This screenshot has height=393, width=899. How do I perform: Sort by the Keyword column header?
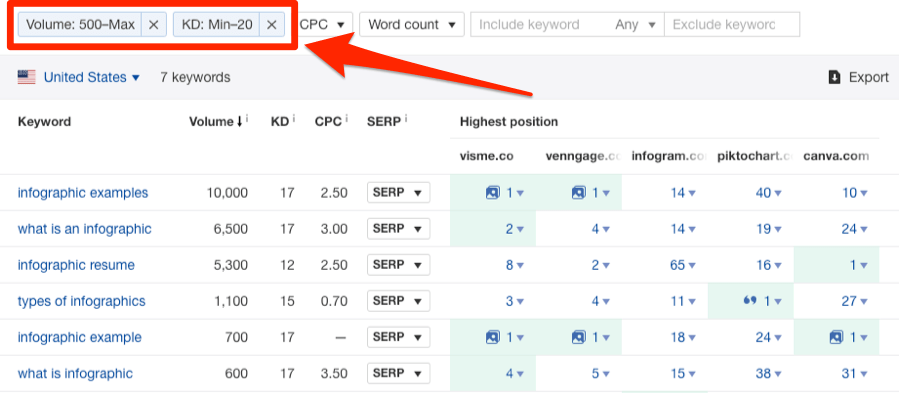pyautogui.click(x=44, y=122)
